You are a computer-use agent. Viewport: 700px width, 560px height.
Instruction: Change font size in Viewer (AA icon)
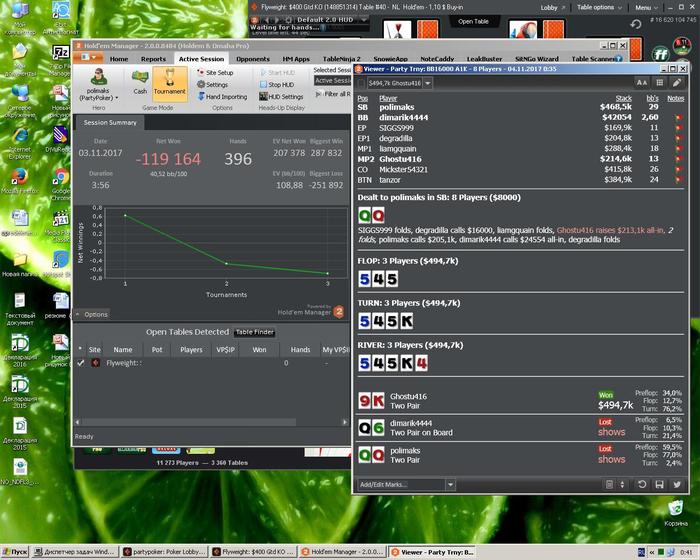[x=642, y=83]
